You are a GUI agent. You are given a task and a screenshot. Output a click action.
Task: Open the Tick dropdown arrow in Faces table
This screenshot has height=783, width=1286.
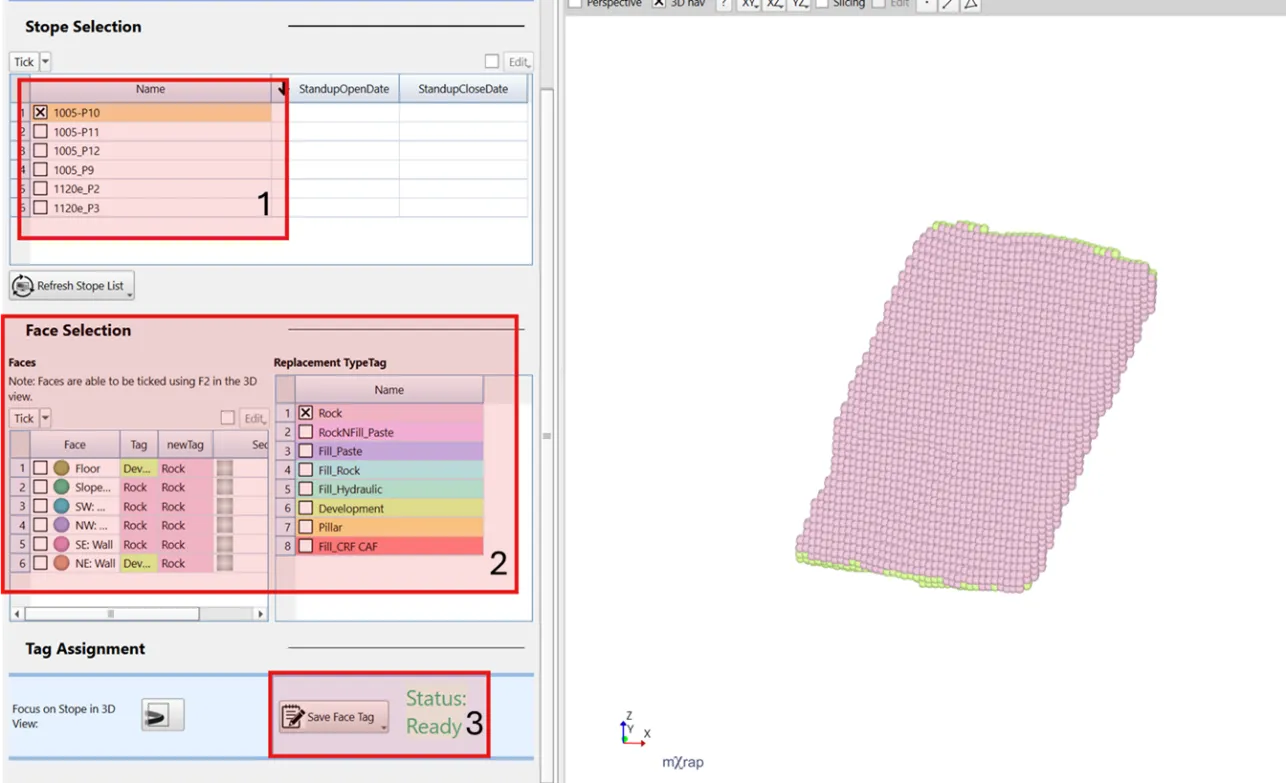46,419
